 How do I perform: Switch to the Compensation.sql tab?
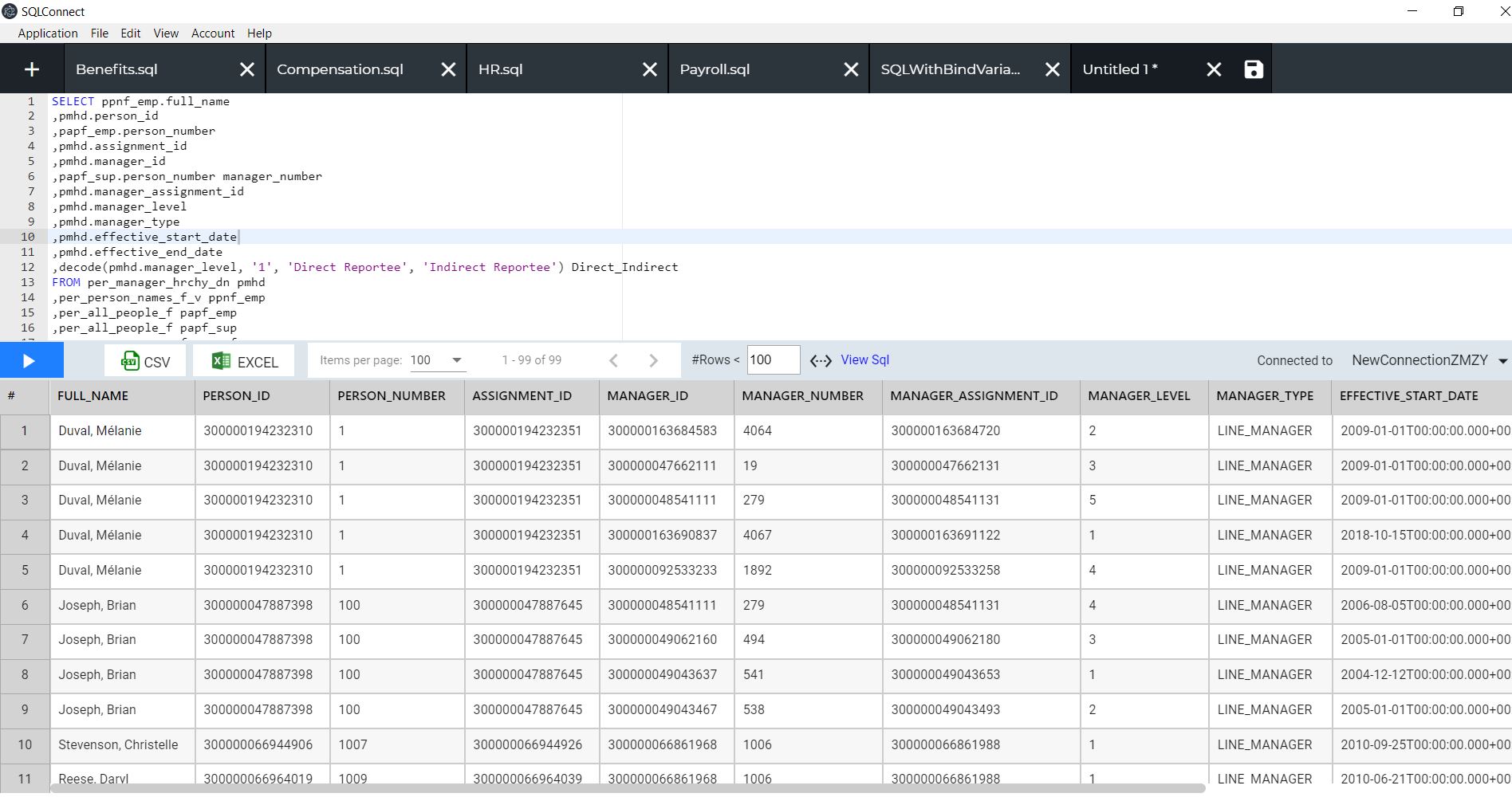340,69
